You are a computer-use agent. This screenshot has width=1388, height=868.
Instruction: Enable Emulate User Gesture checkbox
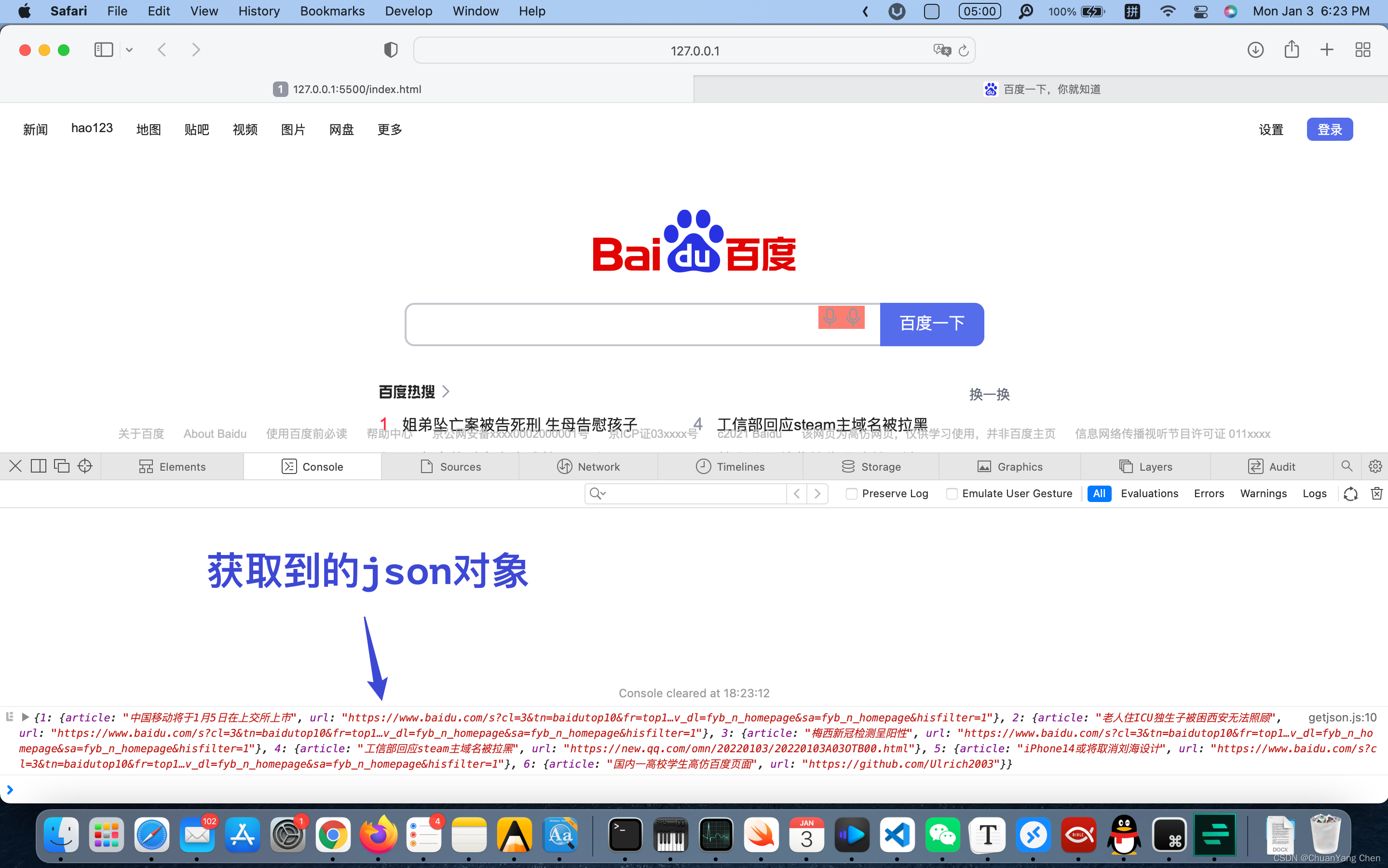(x=951, y=494)
